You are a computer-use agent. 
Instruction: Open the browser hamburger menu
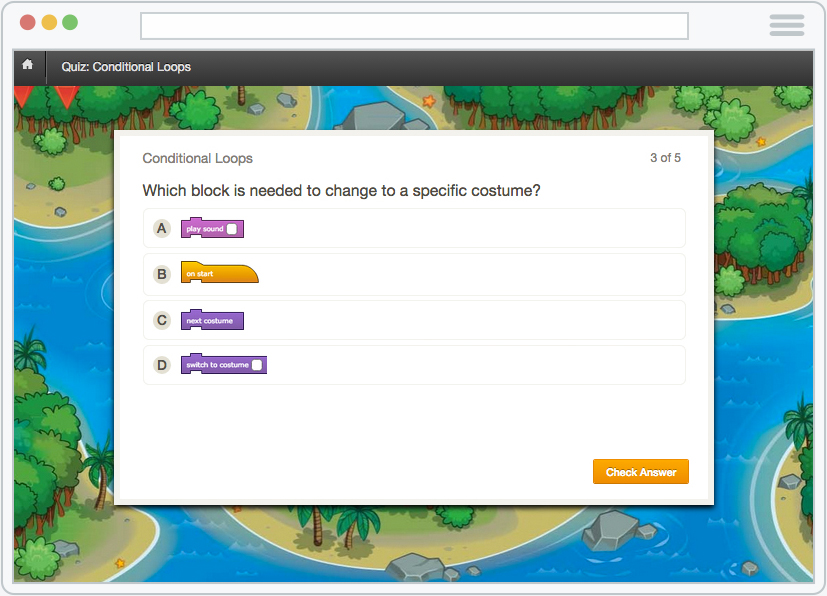[x=786, y=25]
